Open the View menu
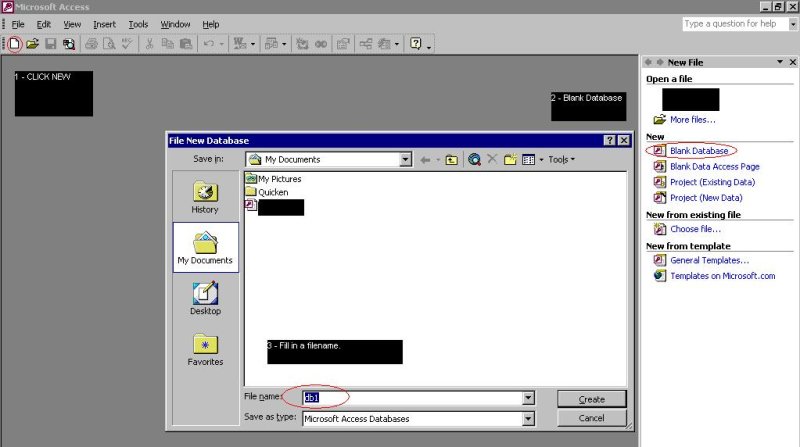This screenshot has height=447, width=800. tap(72, 24)
